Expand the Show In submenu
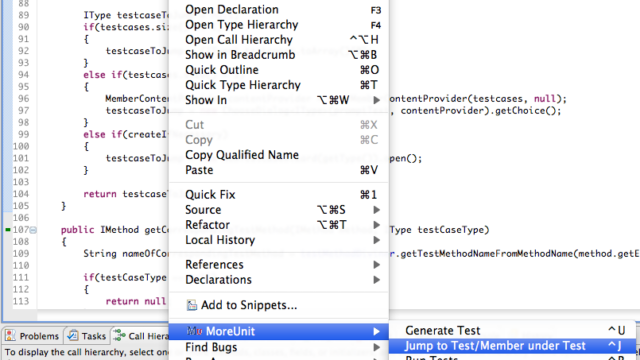 tap(279, 100)
